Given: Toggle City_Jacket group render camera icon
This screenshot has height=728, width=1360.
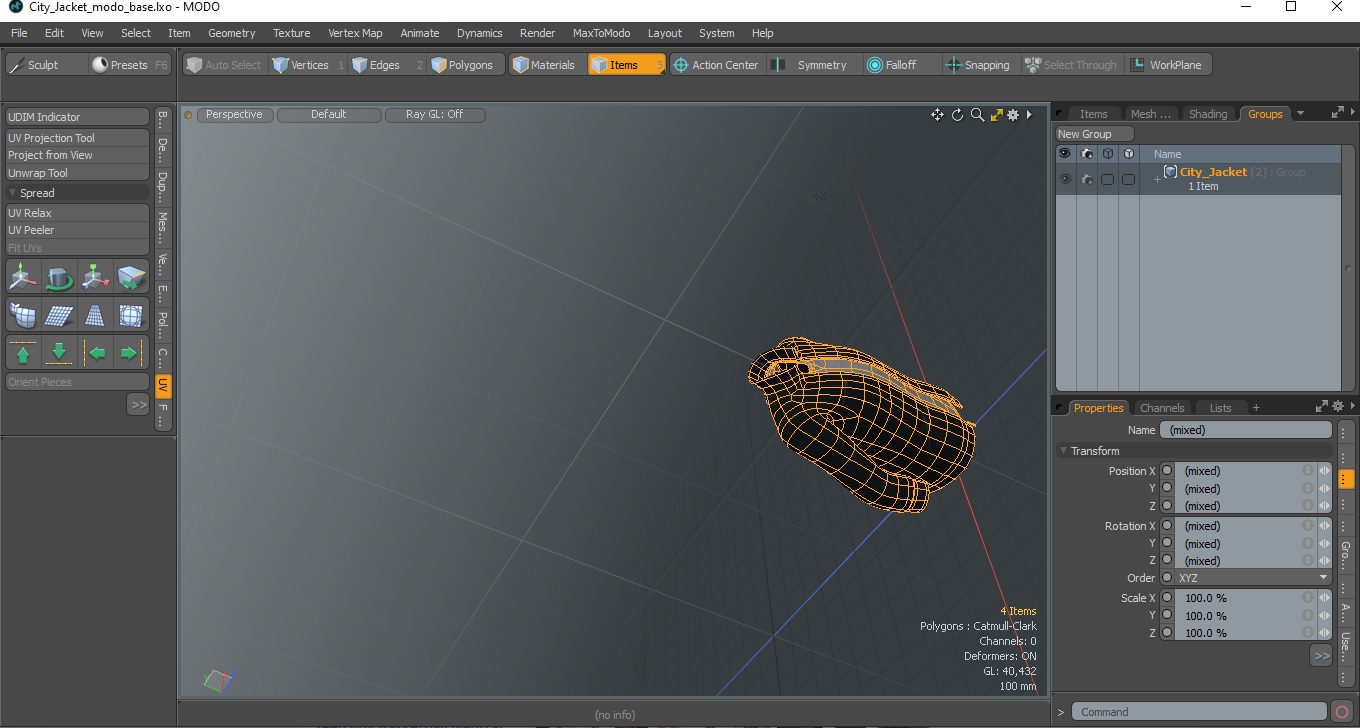Looking at the screenshot, I should click(1086, 179).
